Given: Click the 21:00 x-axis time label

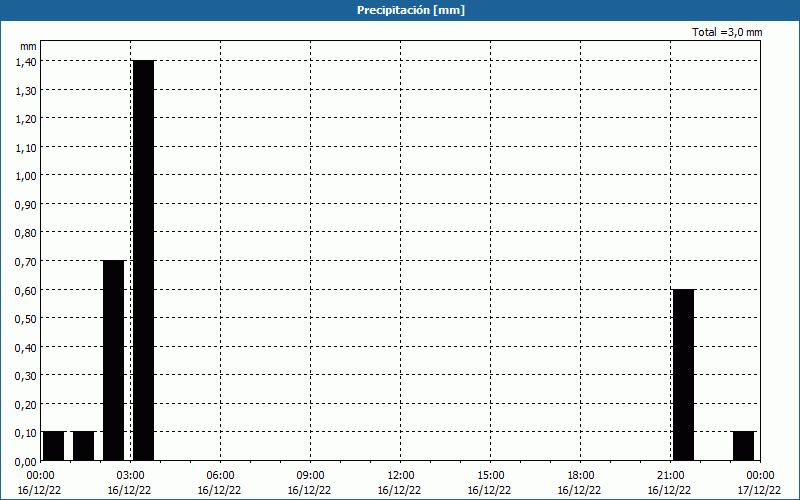Looking at the screenshot, I should (x=671, y=476).
